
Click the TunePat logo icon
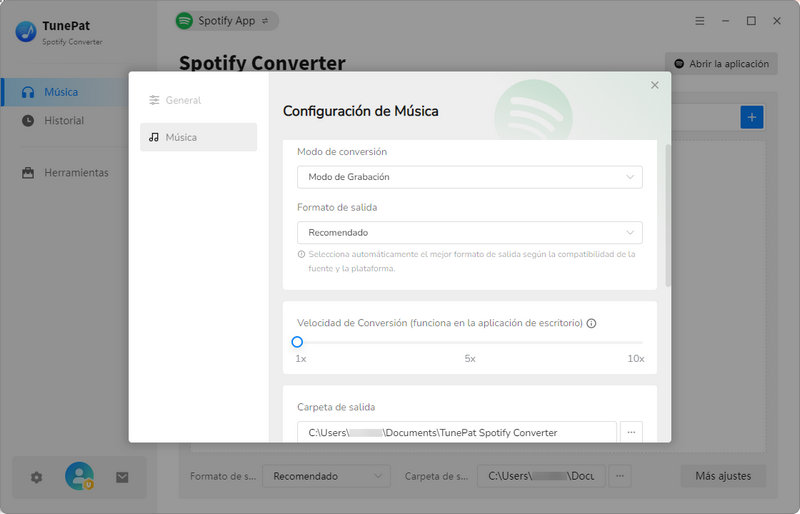click(26, 32)
